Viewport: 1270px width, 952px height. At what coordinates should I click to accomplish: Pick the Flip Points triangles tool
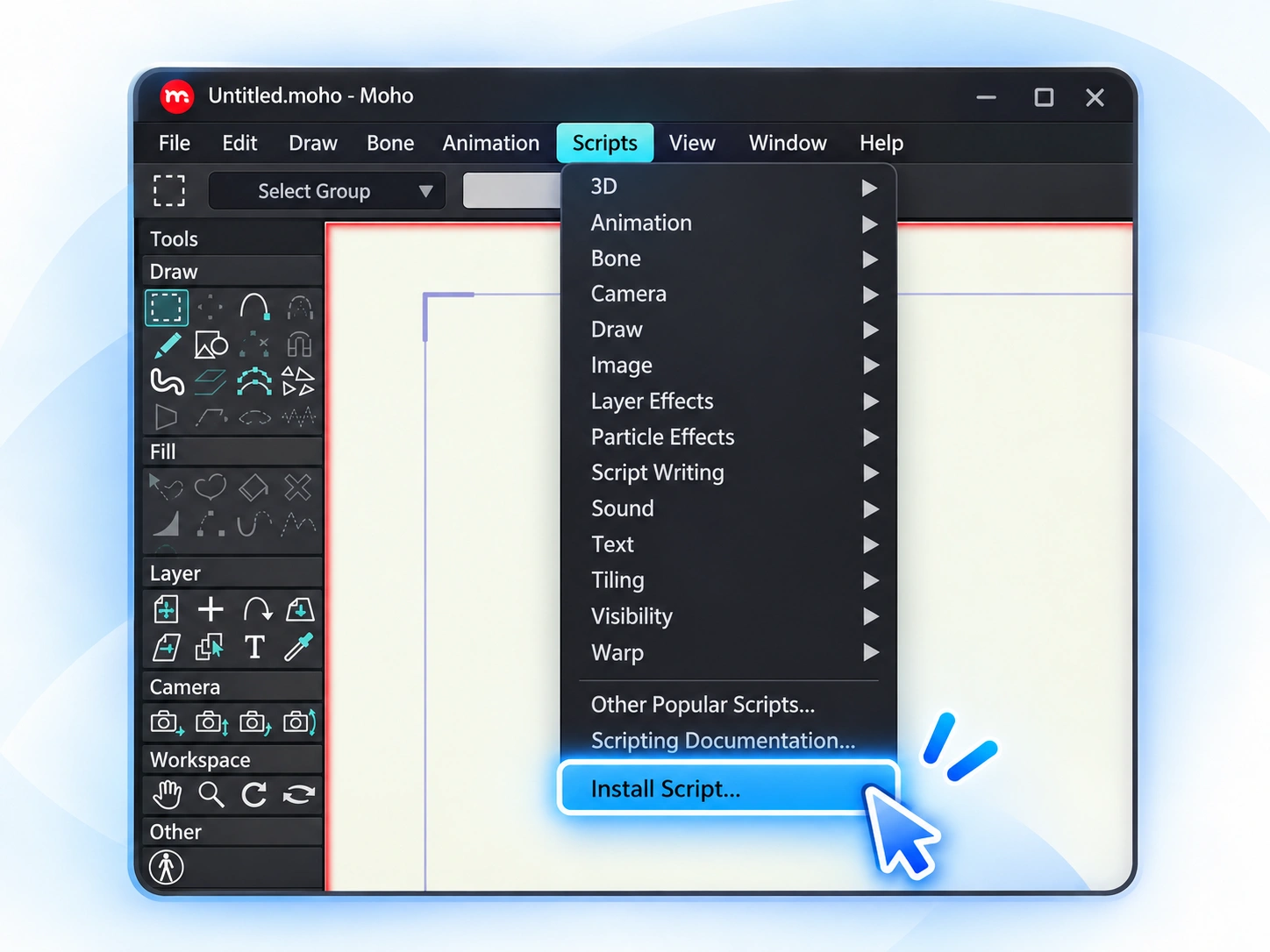click(298, 382)
